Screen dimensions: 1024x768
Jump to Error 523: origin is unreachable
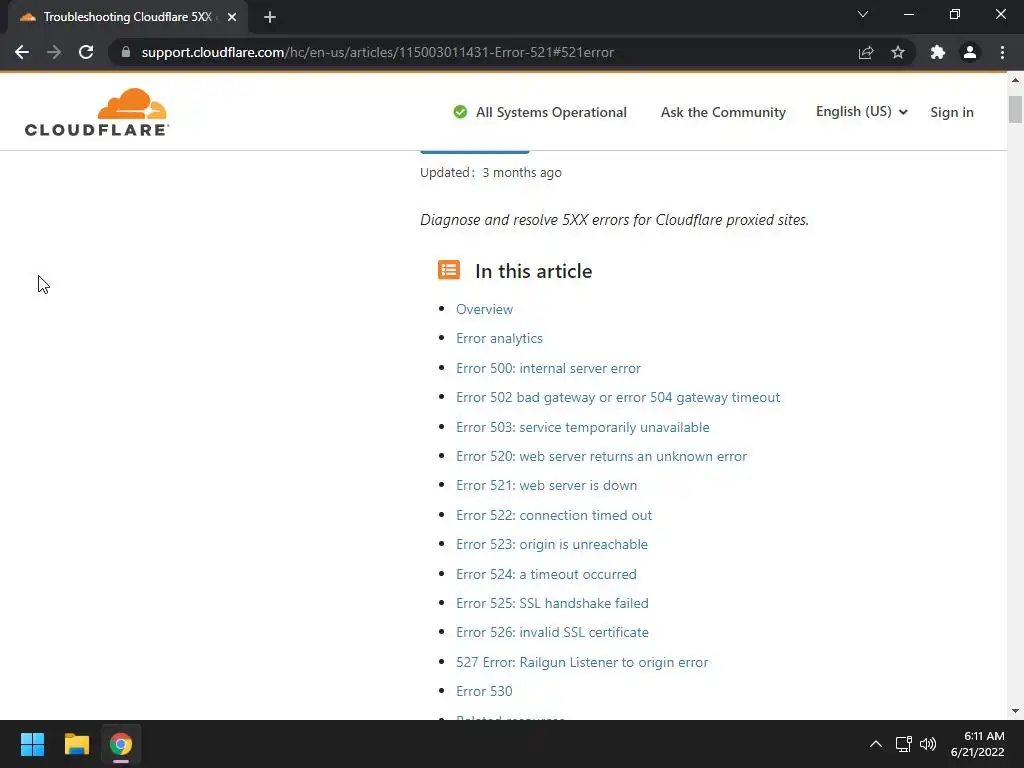click(552, 544)
